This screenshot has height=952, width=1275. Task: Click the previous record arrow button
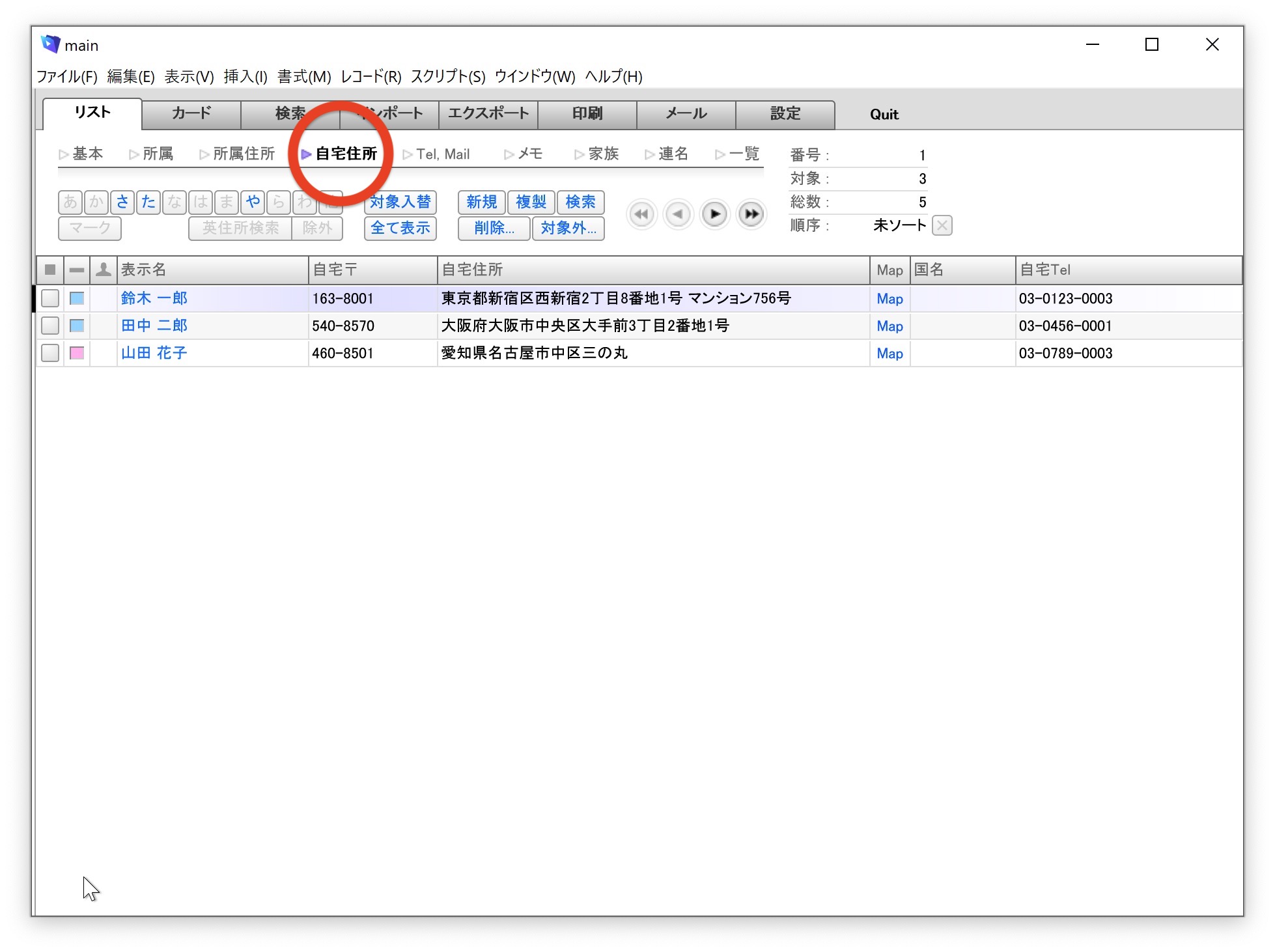[678, 214]
